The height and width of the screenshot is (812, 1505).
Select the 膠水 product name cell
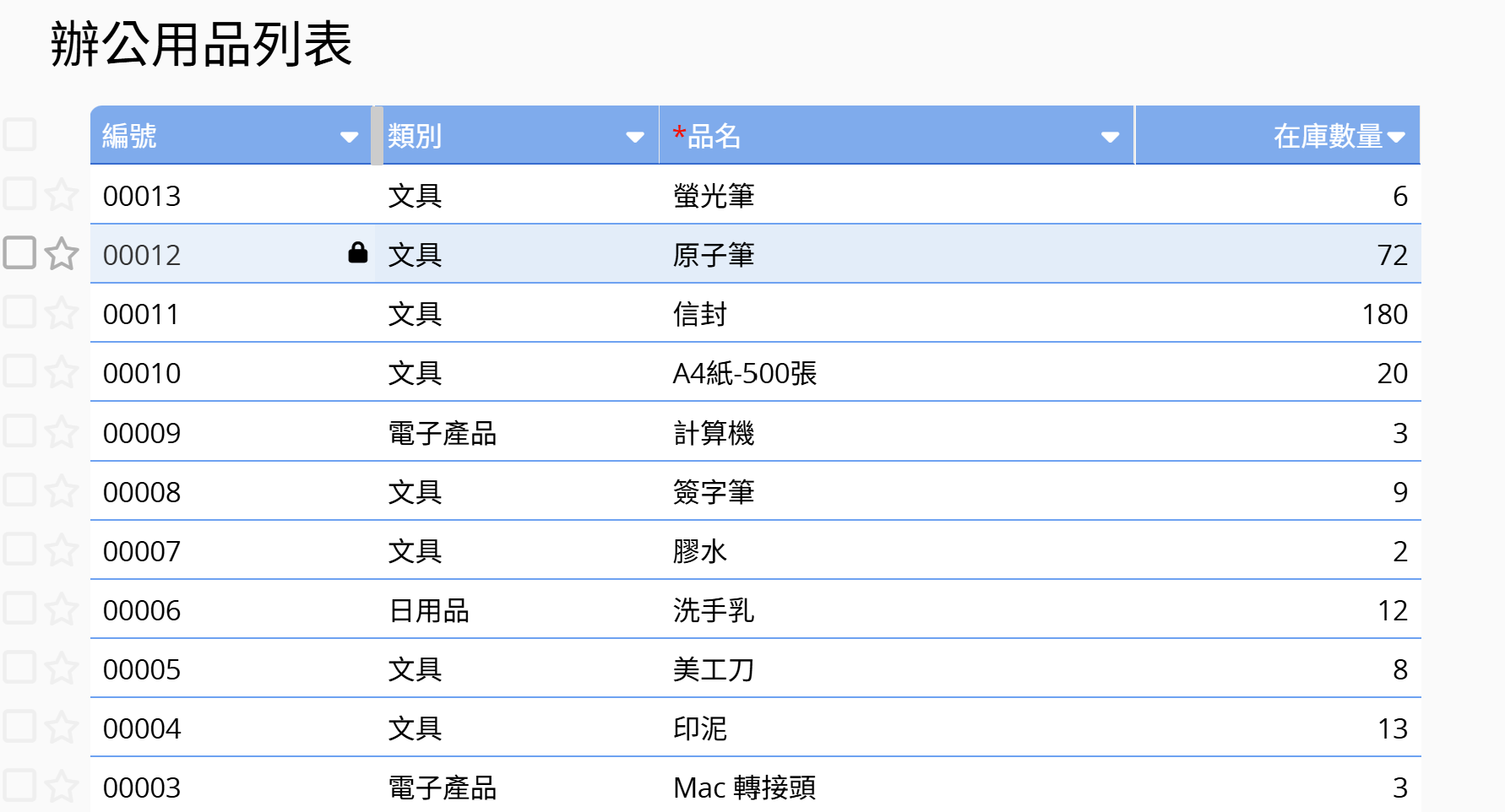click(897, 550)
